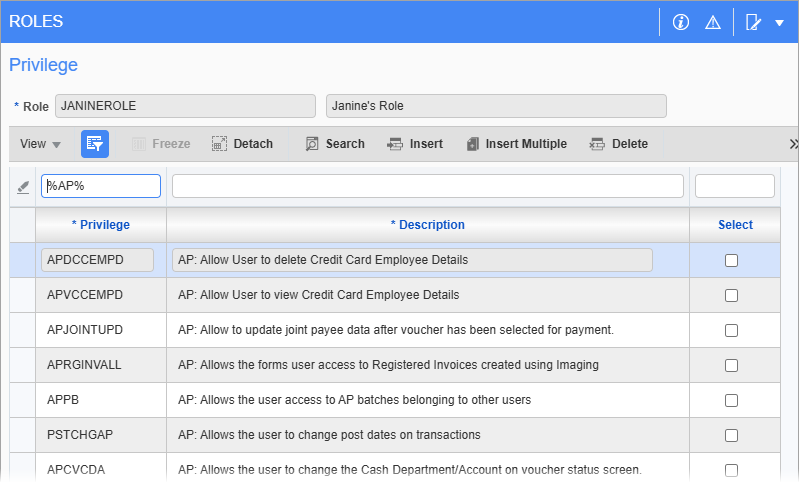
Task: Check the Select box for APJOINTUPD
Action: (731, 331)
